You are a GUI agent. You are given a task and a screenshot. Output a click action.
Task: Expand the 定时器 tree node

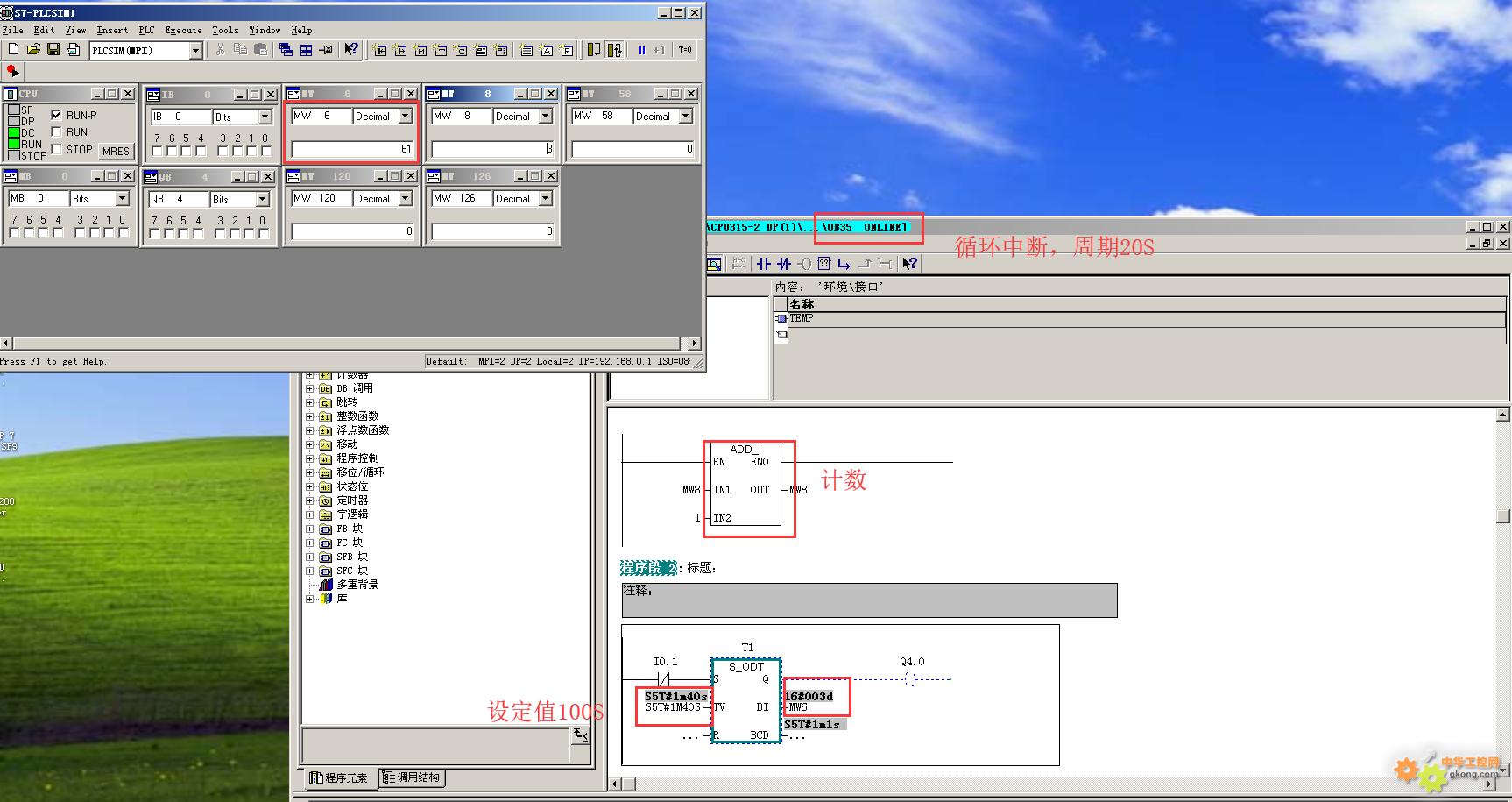tap(309, 500)
